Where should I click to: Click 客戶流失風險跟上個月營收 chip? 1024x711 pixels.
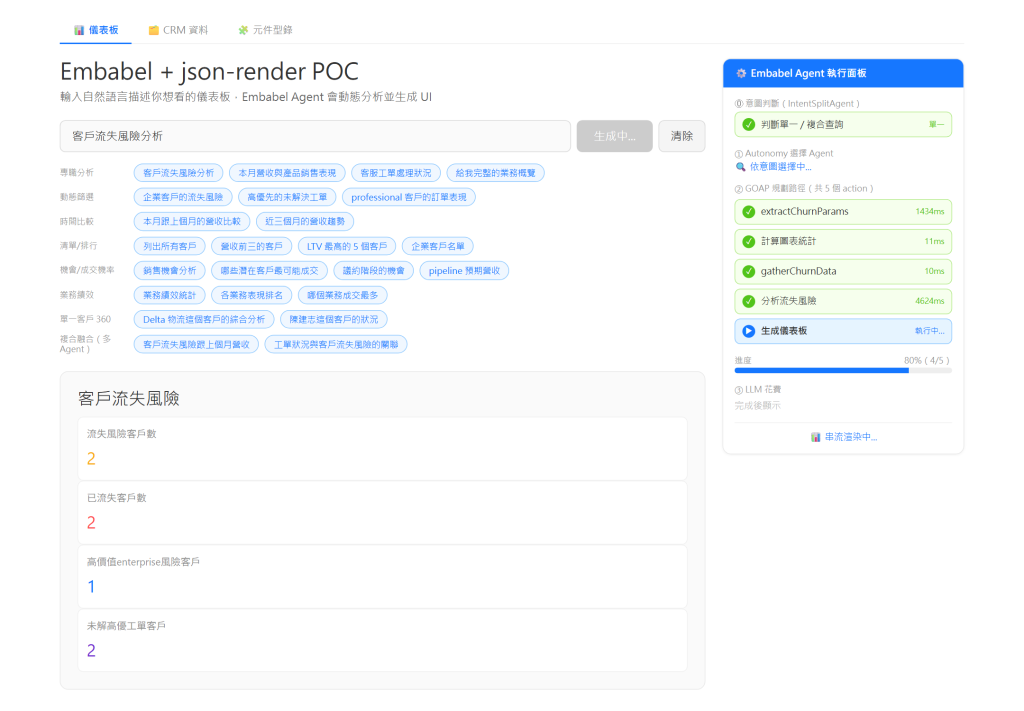coord(196,344)
